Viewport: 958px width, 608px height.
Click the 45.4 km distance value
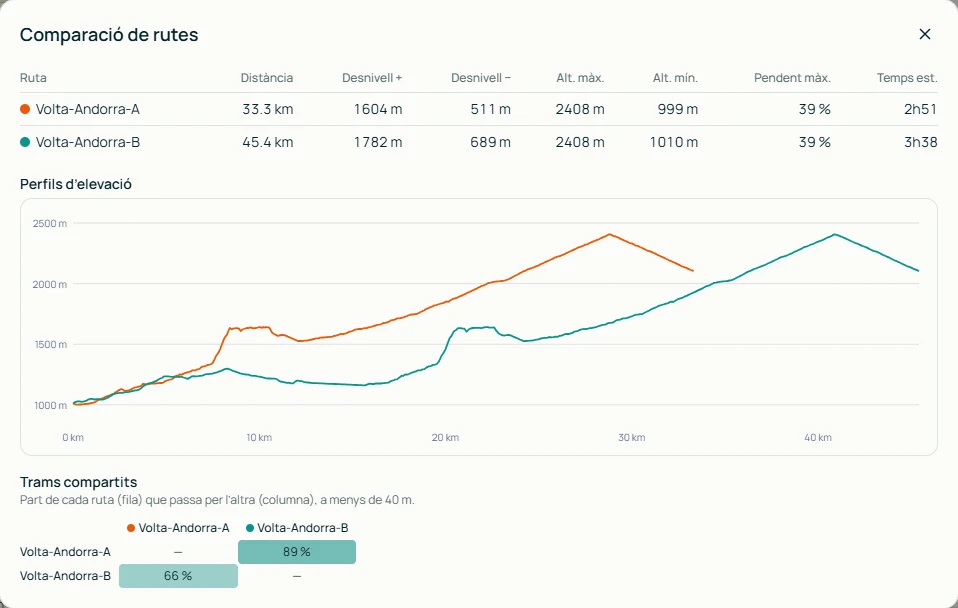(268, 142)
